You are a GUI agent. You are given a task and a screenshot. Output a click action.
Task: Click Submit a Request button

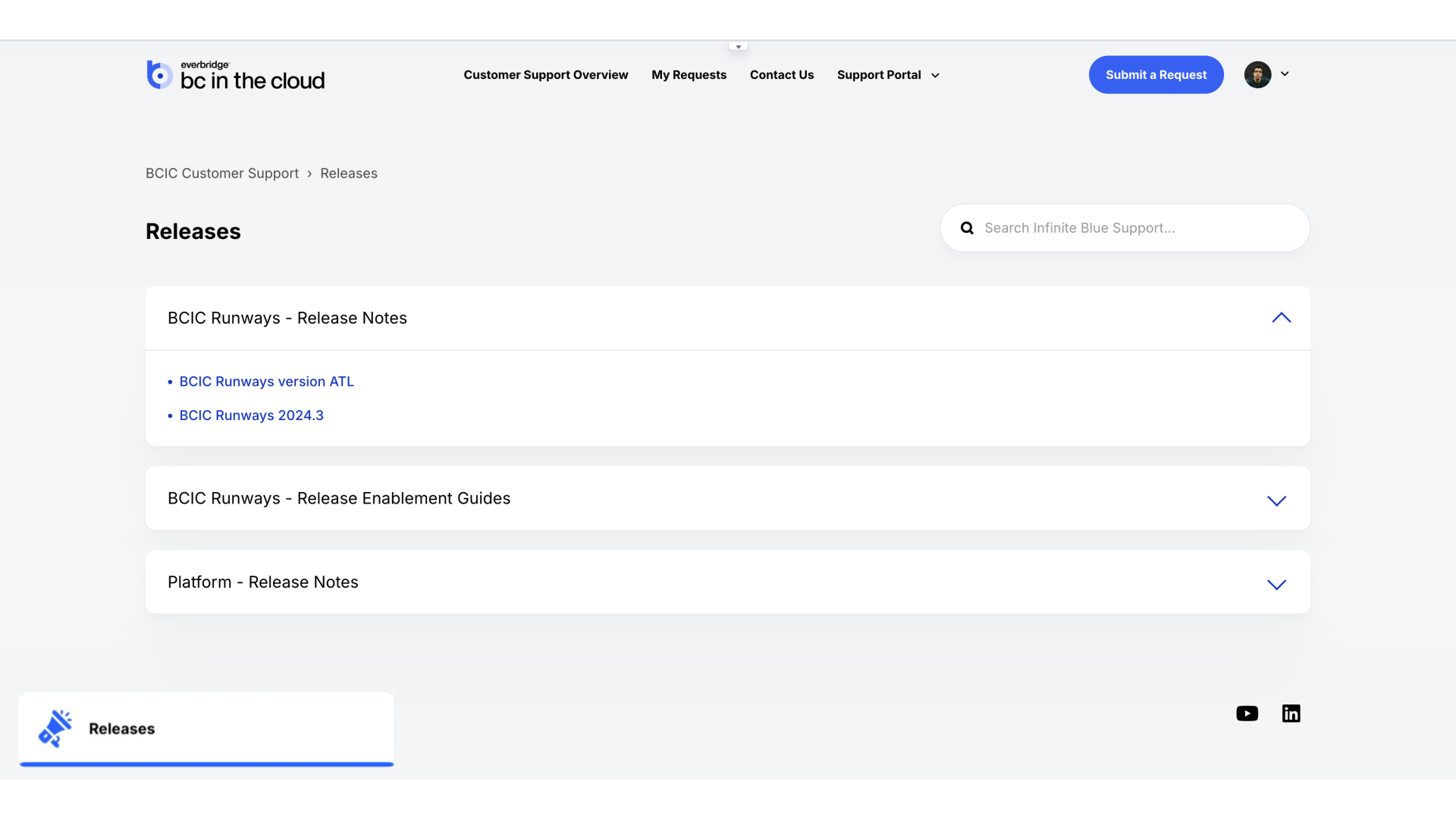click(1156, 74)
